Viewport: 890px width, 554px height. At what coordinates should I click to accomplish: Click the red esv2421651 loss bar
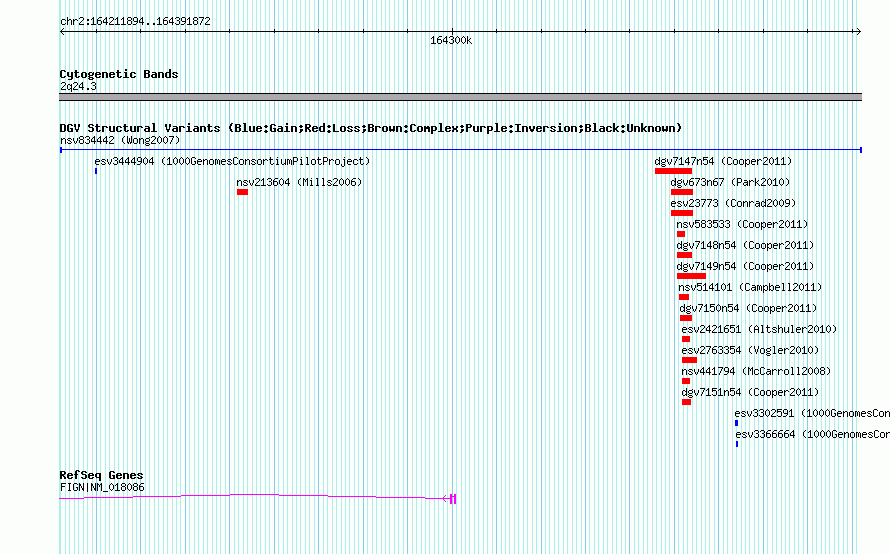[686, 339]
